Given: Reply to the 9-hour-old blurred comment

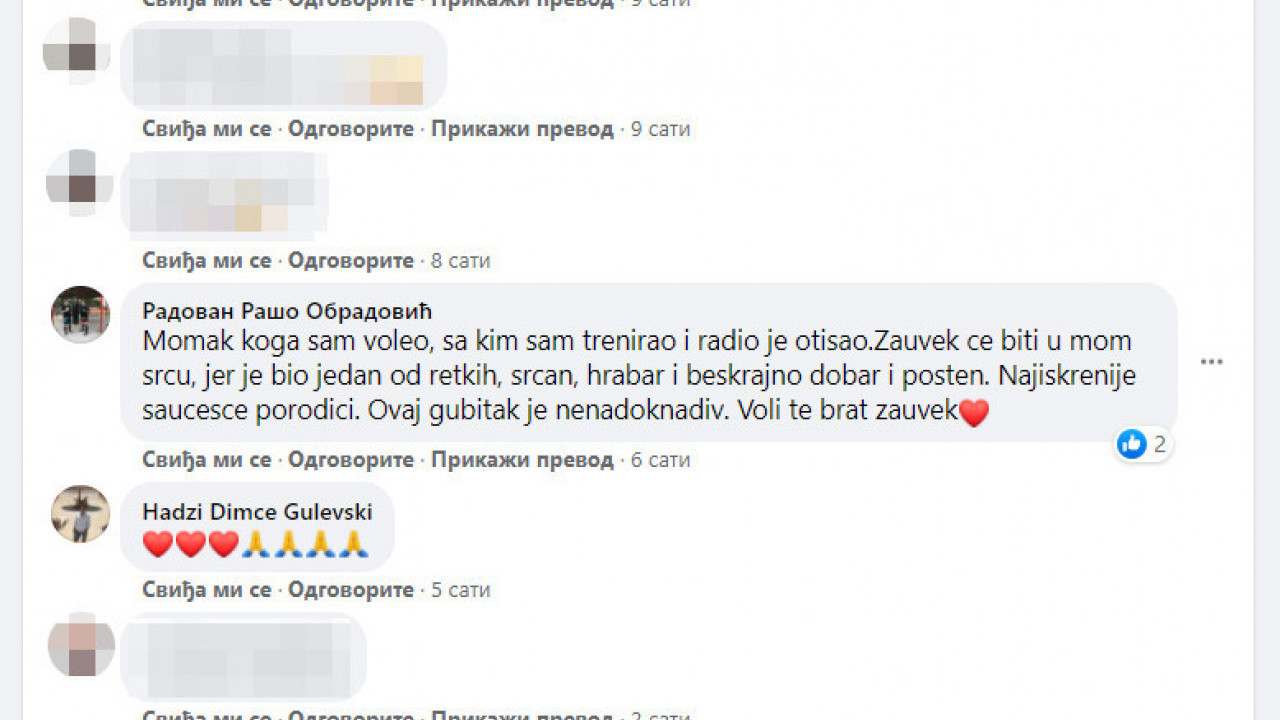Looking at the screenshot, I should tap(351, 129).
